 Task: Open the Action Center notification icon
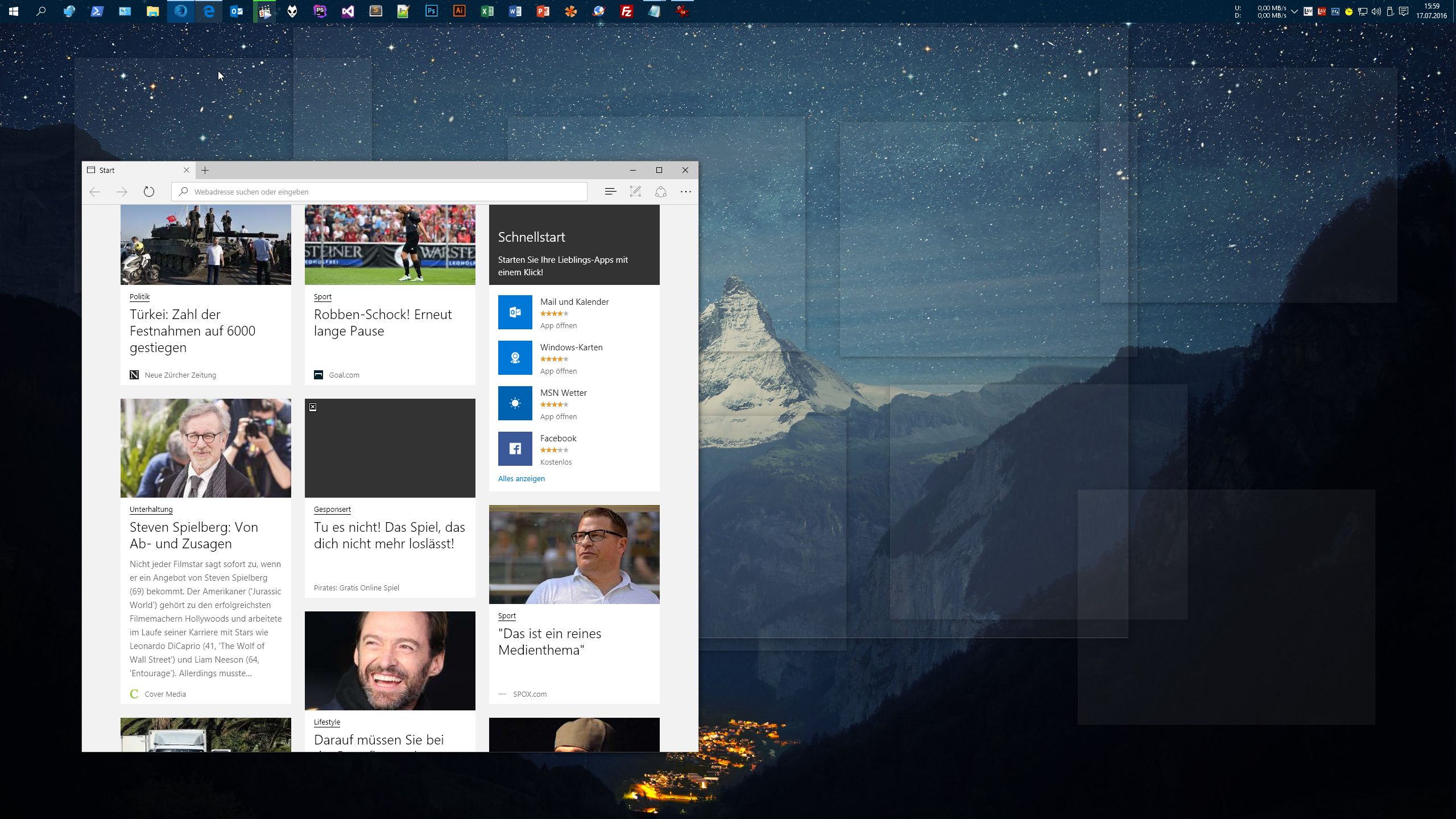click(1403, 11)
